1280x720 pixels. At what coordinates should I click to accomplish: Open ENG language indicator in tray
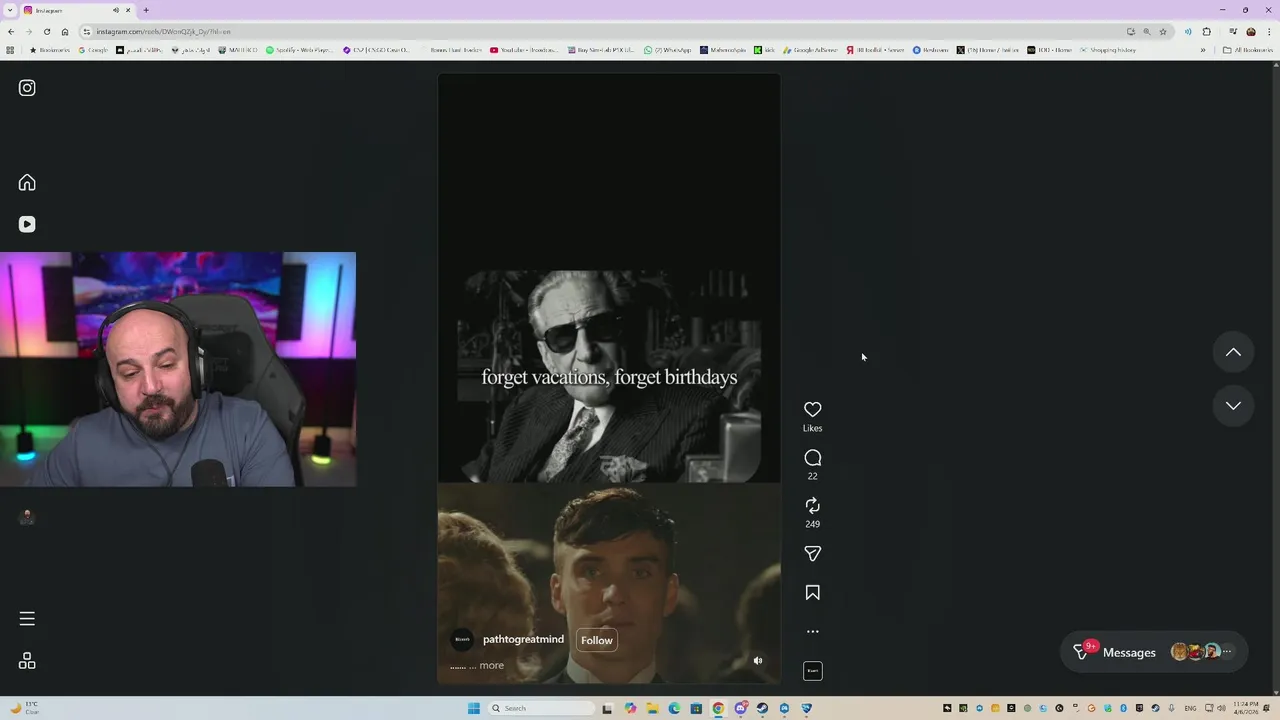[x=1190, y=708]
